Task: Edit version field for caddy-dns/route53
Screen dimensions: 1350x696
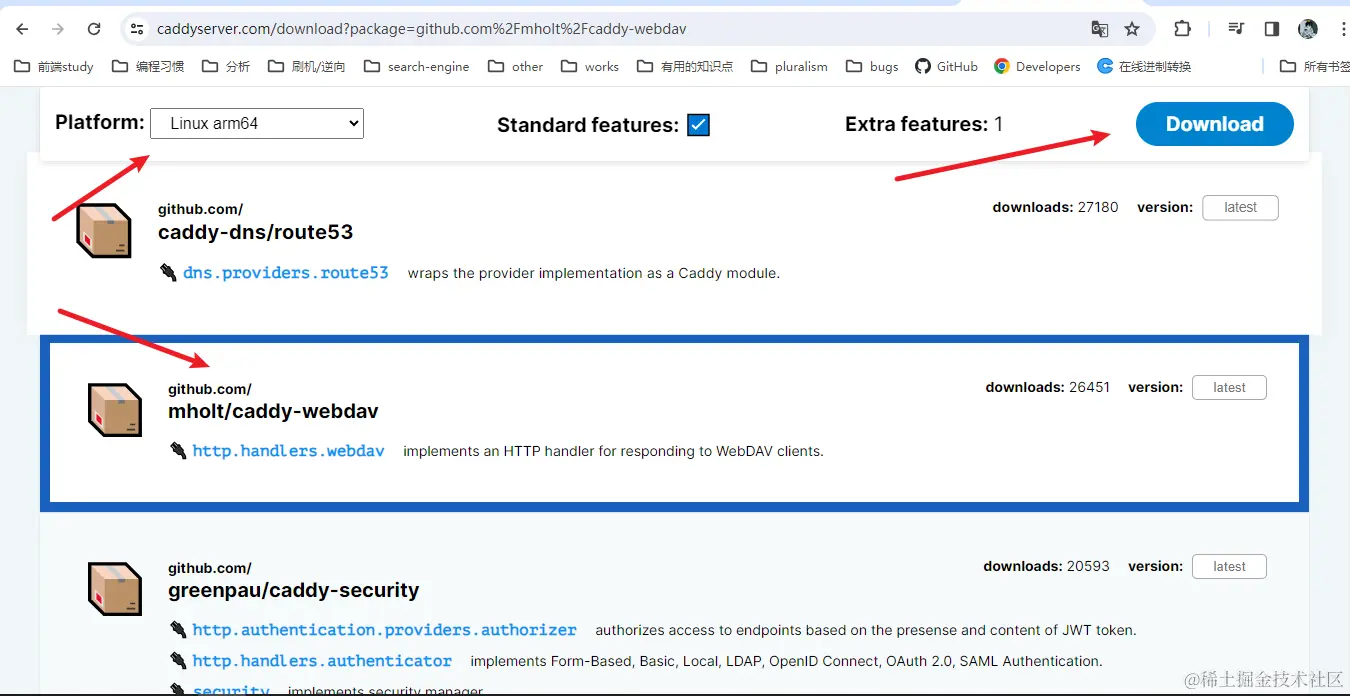Action: coord(1240,207)
